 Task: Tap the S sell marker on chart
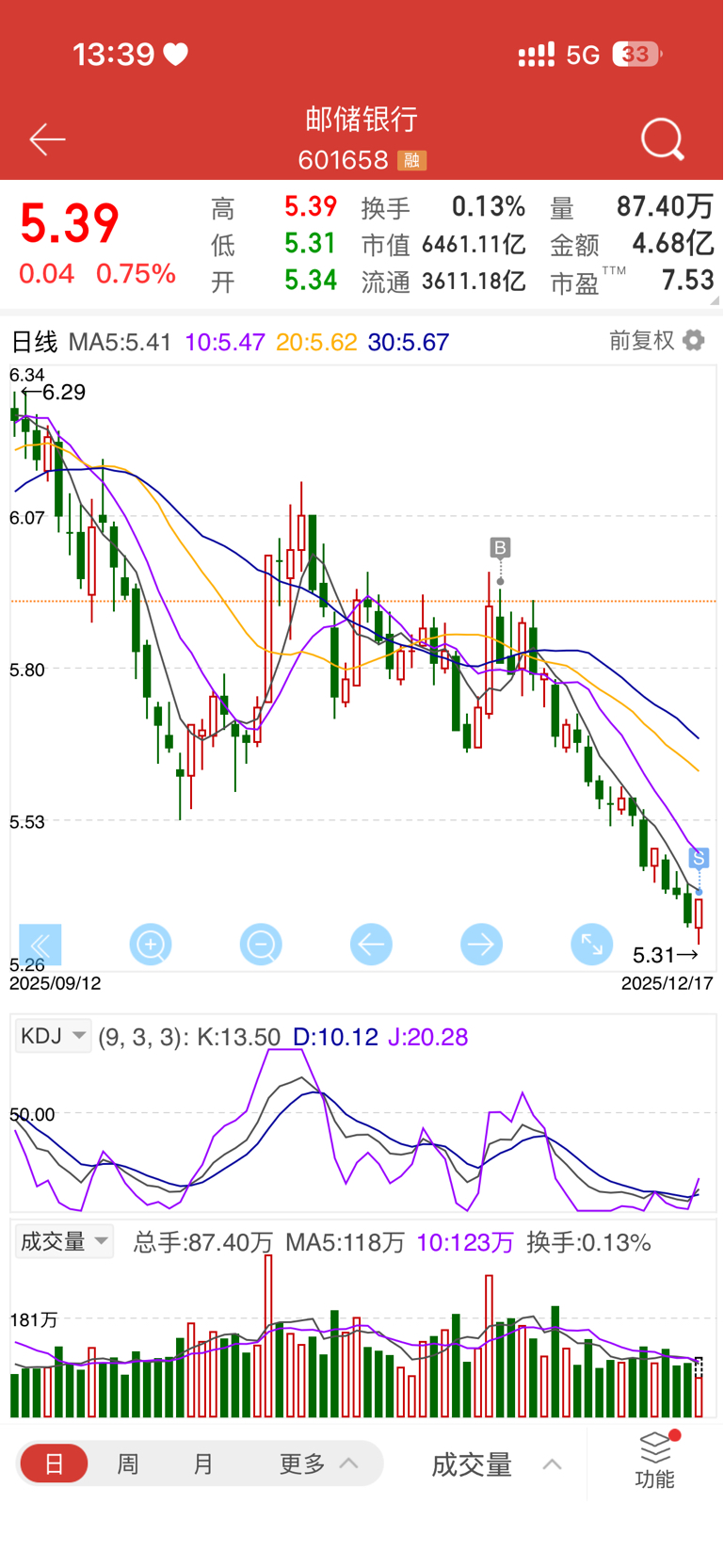coord(699,858)
